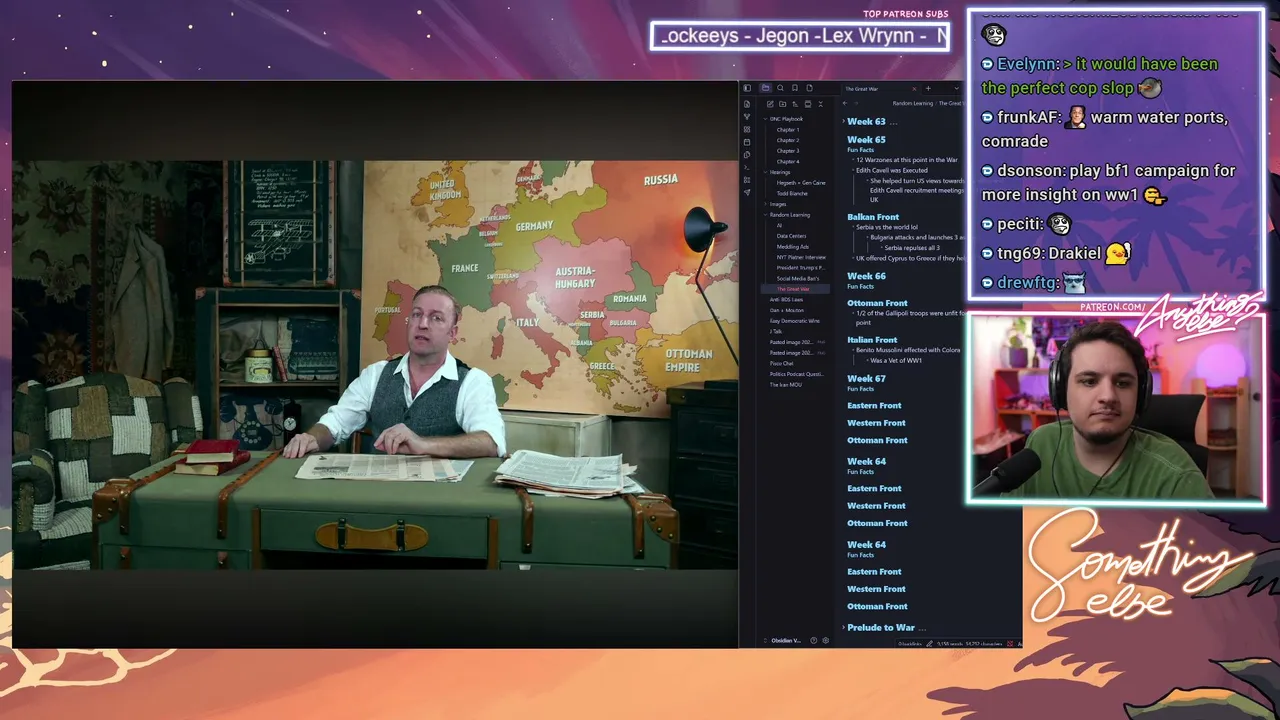Open a new tab with the plus button
This screenshot has height=720, width=1280.
click(928, 88)
